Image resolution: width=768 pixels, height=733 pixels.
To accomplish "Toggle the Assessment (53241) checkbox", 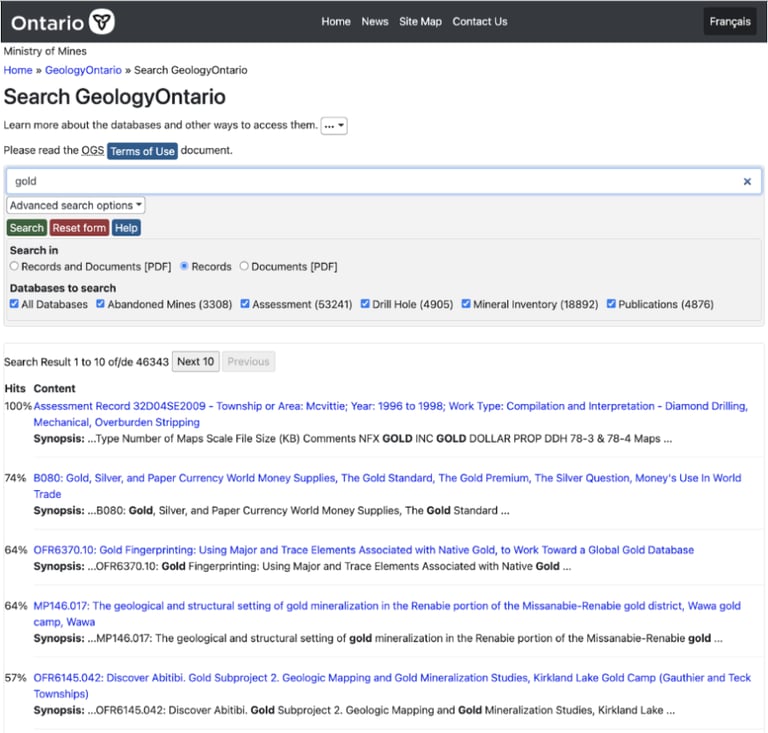I will tap(245, 304).
